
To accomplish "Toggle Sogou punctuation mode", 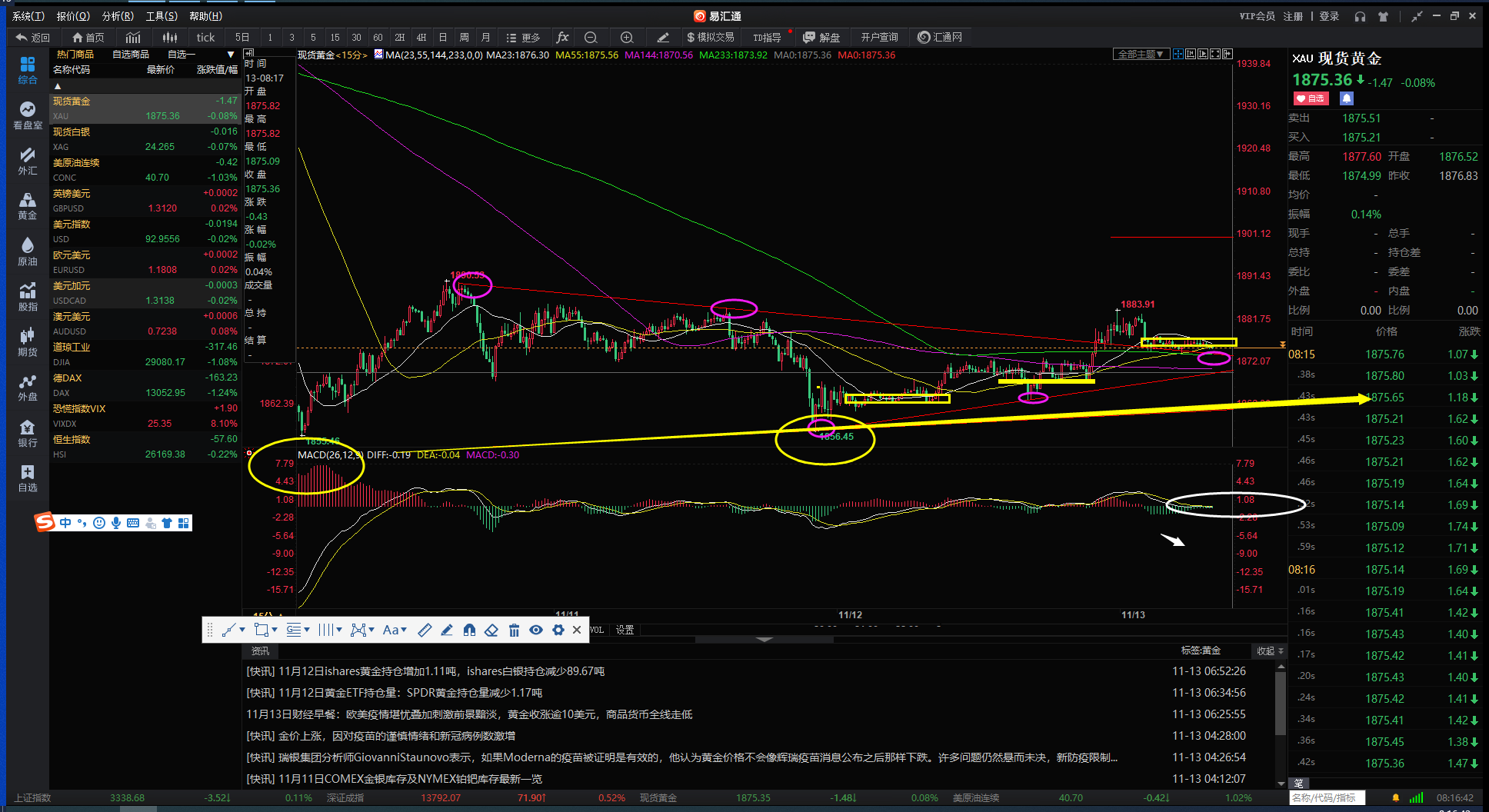I will (82, 523).
